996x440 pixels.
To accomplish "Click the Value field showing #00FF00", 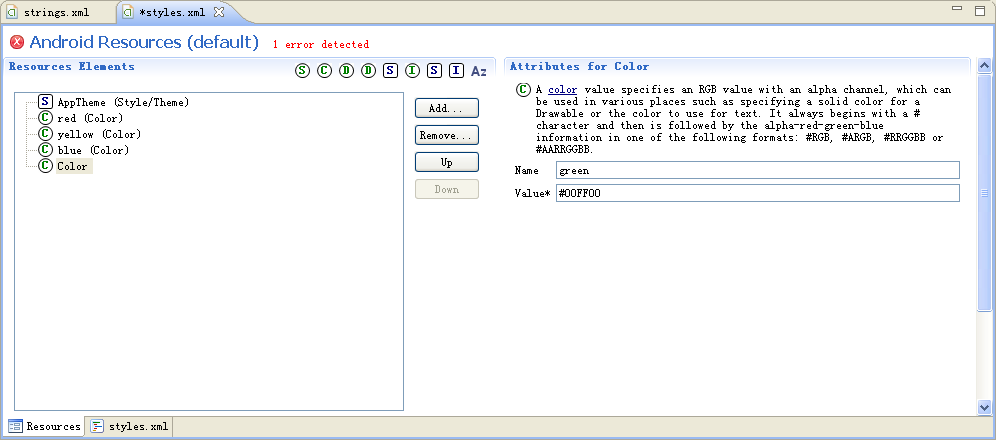I will tap(757, 193).
